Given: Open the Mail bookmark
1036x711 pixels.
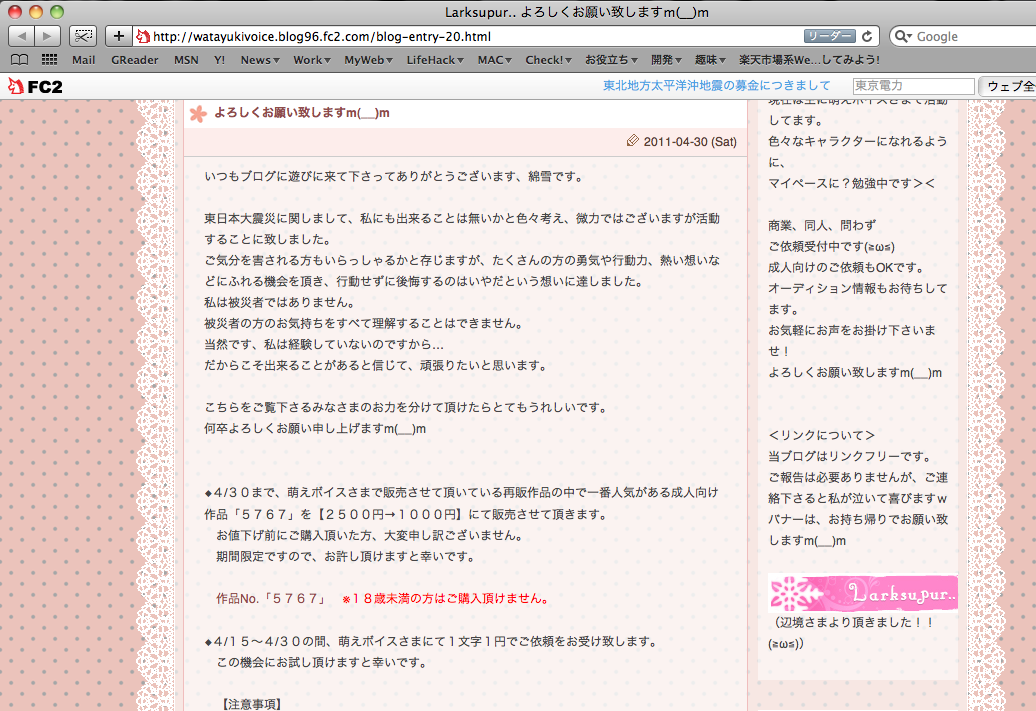Looking at the screenshot, I should coord(83,60).
